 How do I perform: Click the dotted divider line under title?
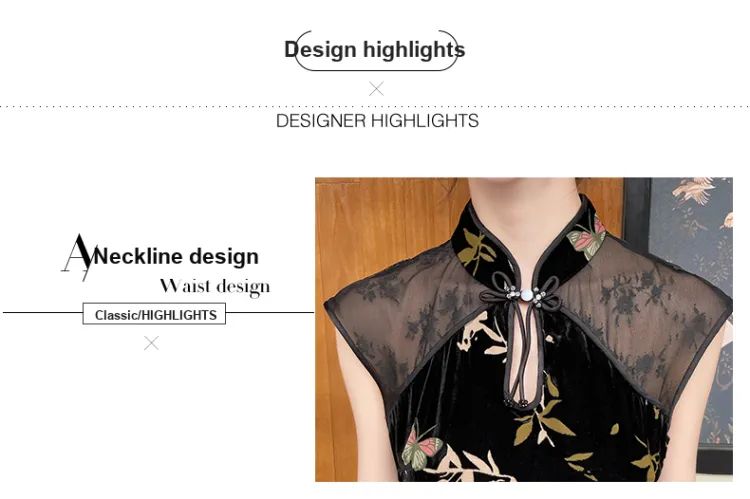pos(375,107)
